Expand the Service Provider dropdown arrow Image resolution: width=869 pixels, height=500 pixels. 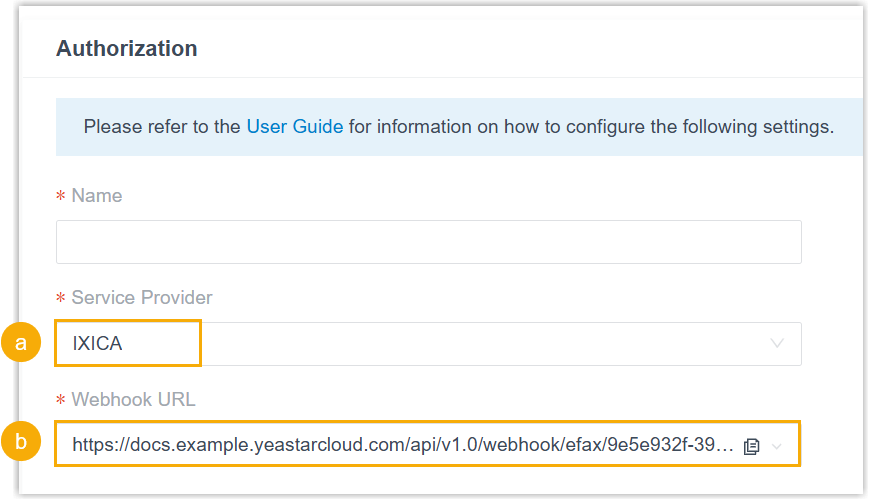[x=777, y=344]
